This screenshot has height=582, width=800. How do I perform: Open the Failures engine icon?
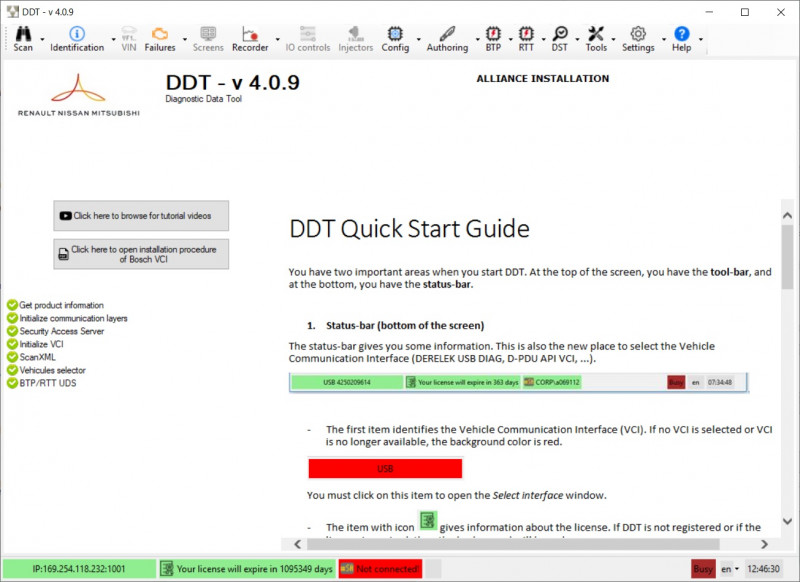tap(160, 39)
